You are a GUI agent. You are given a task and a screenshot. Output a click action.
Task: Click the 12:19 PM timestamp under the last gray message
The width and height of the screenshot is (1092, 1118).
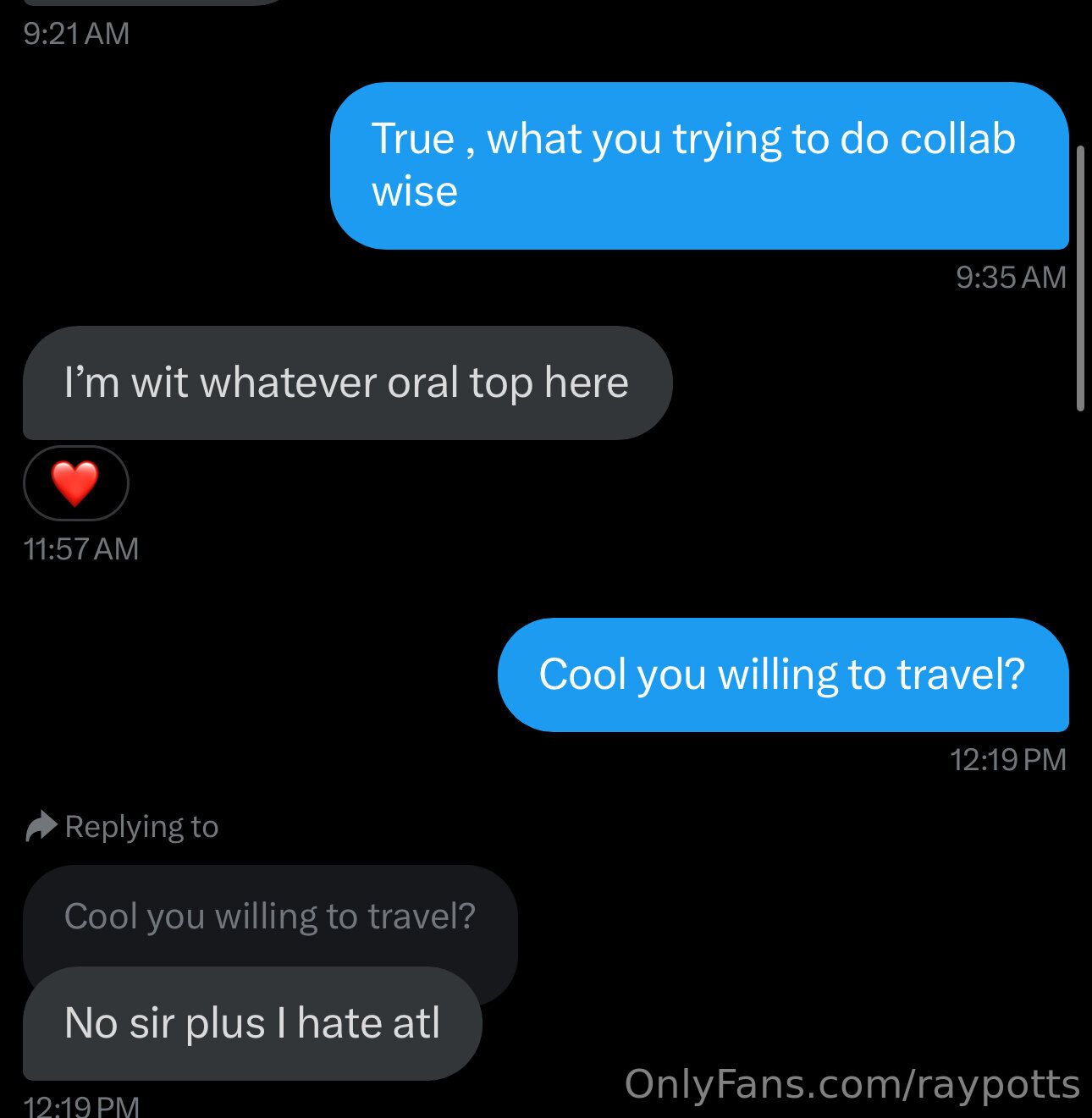pyautogui.click(x=81, y=1106)
